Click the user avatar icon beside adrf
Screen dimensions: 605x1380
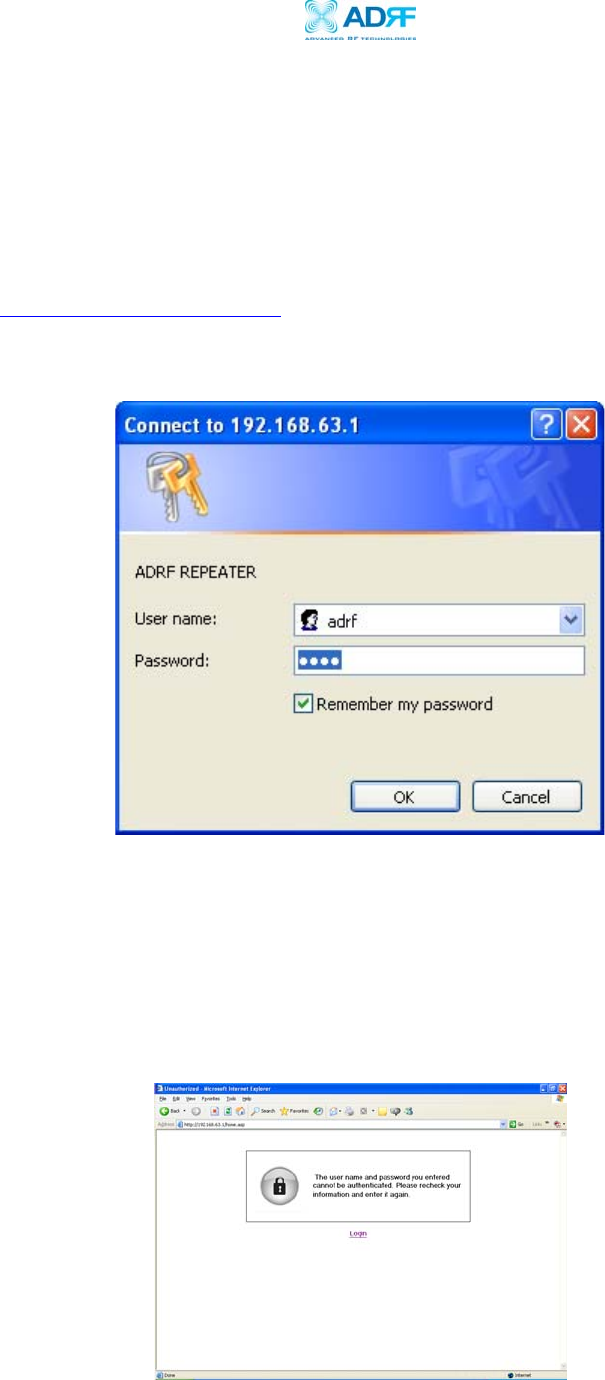pos(309,621)
